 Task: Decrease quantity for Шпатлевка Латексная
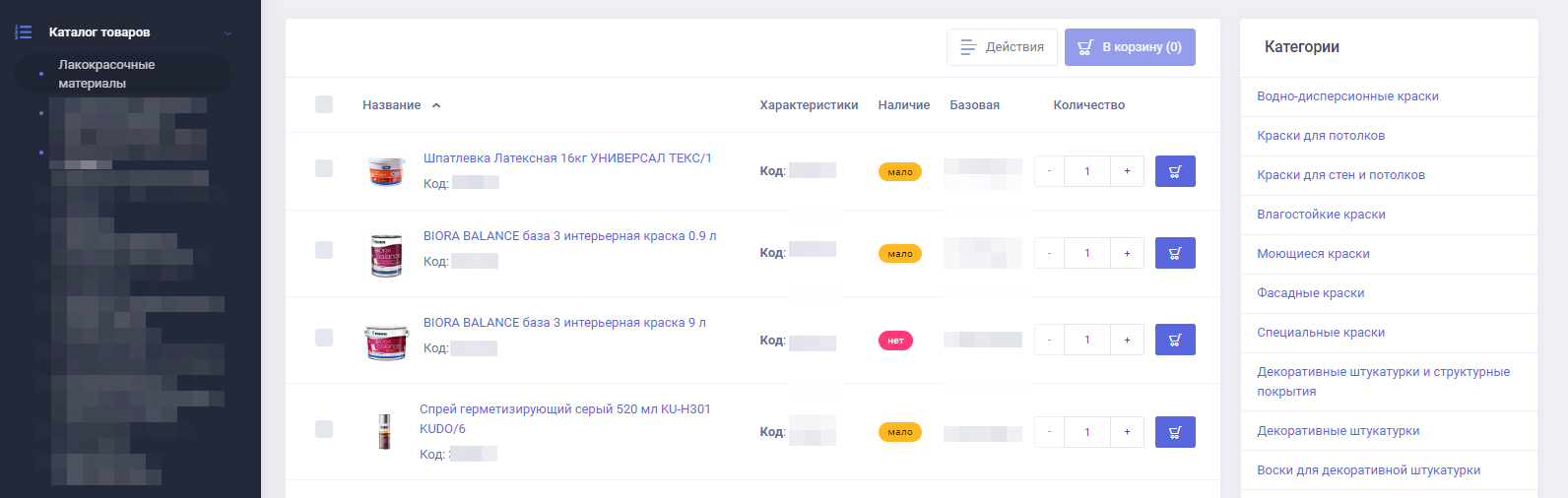pos(1049,171)
